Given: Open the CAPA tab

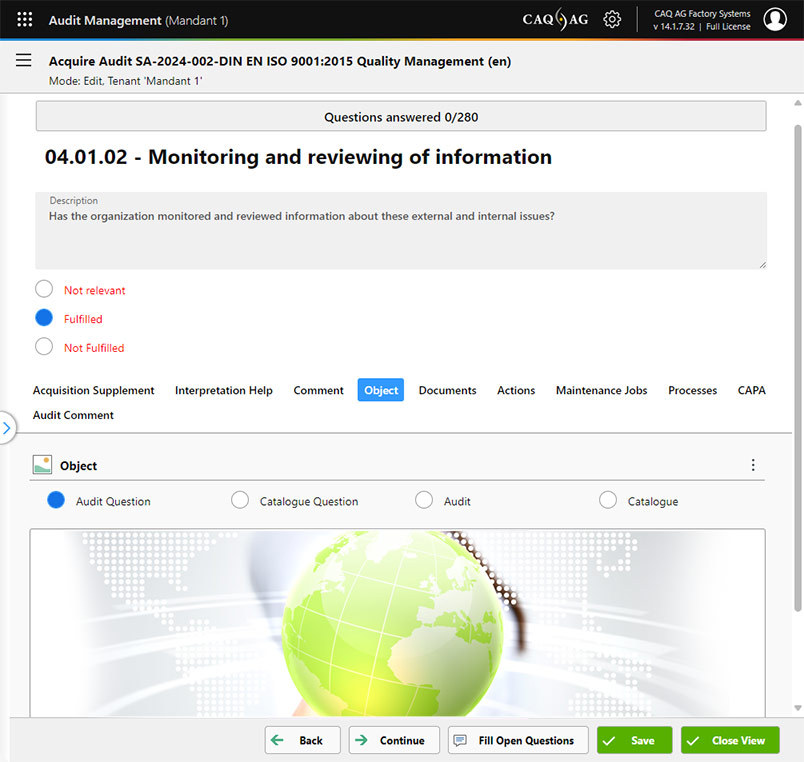Looking at the screenshot, I should pyautogui.click(x=751, y=390).
